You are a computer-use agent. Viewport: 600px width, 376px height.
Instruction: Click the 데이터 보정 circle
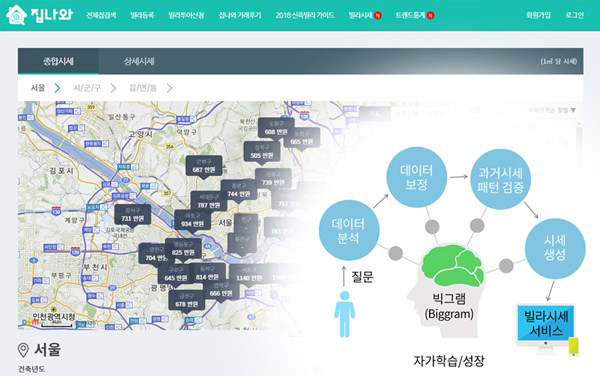click(x=417, y=177)
